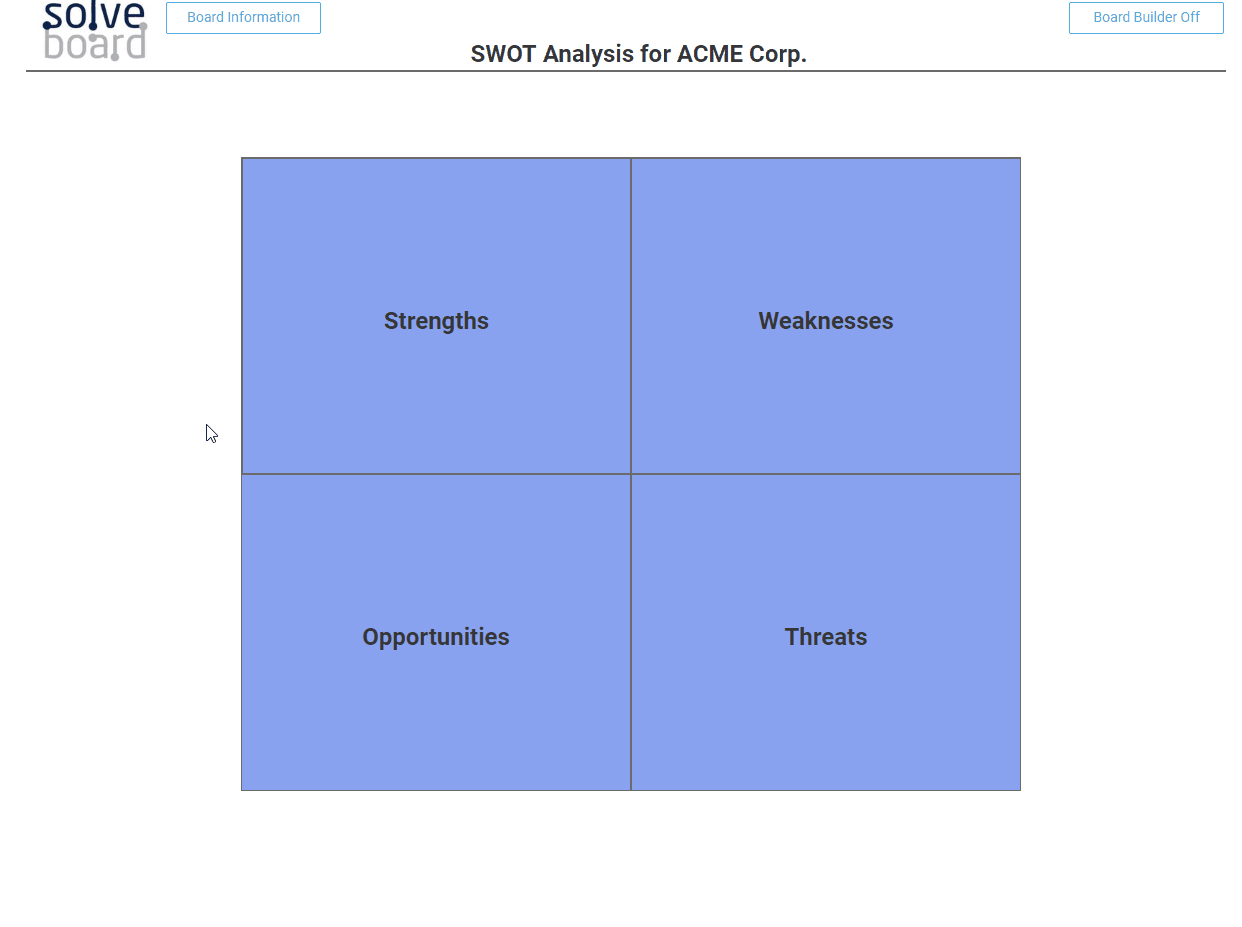Click divider between Weaknesses and Threats cells

pos(826,474)
